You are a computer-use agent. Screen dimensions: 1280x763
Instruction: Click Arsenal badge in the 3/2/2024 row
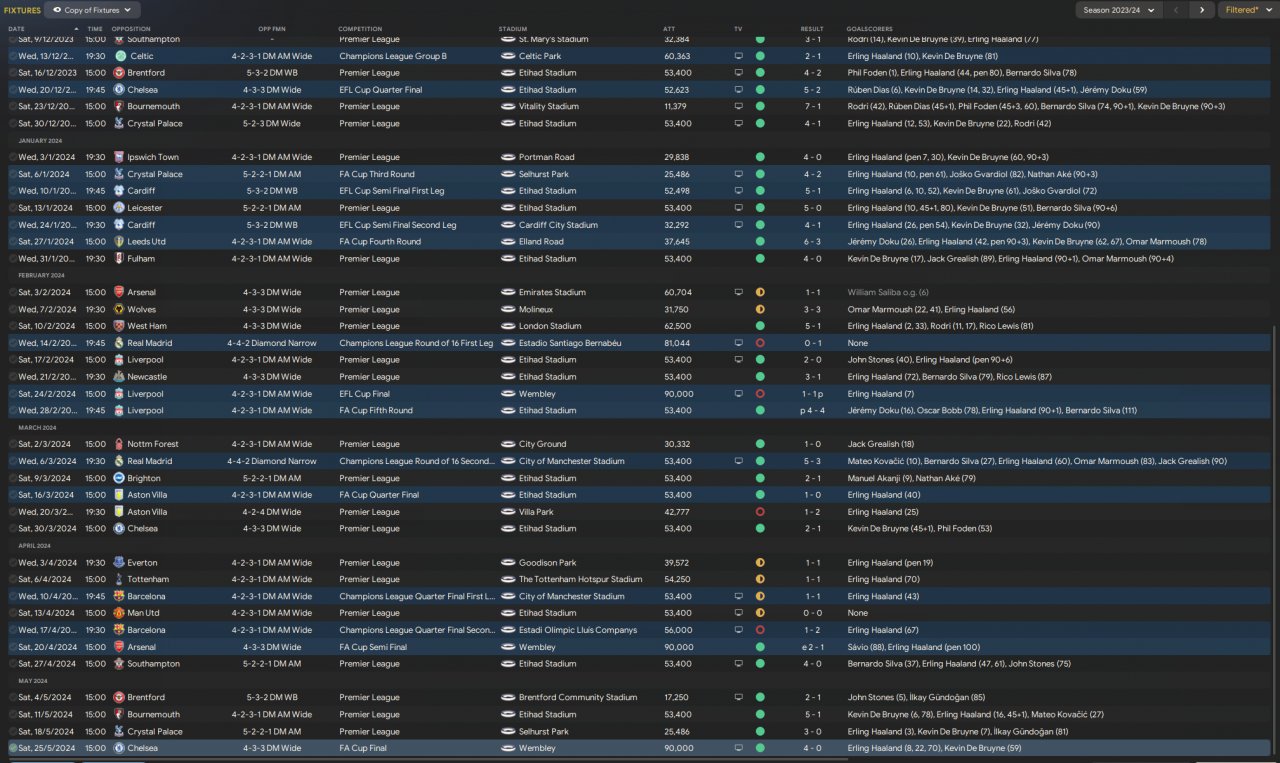click(120, 293)
